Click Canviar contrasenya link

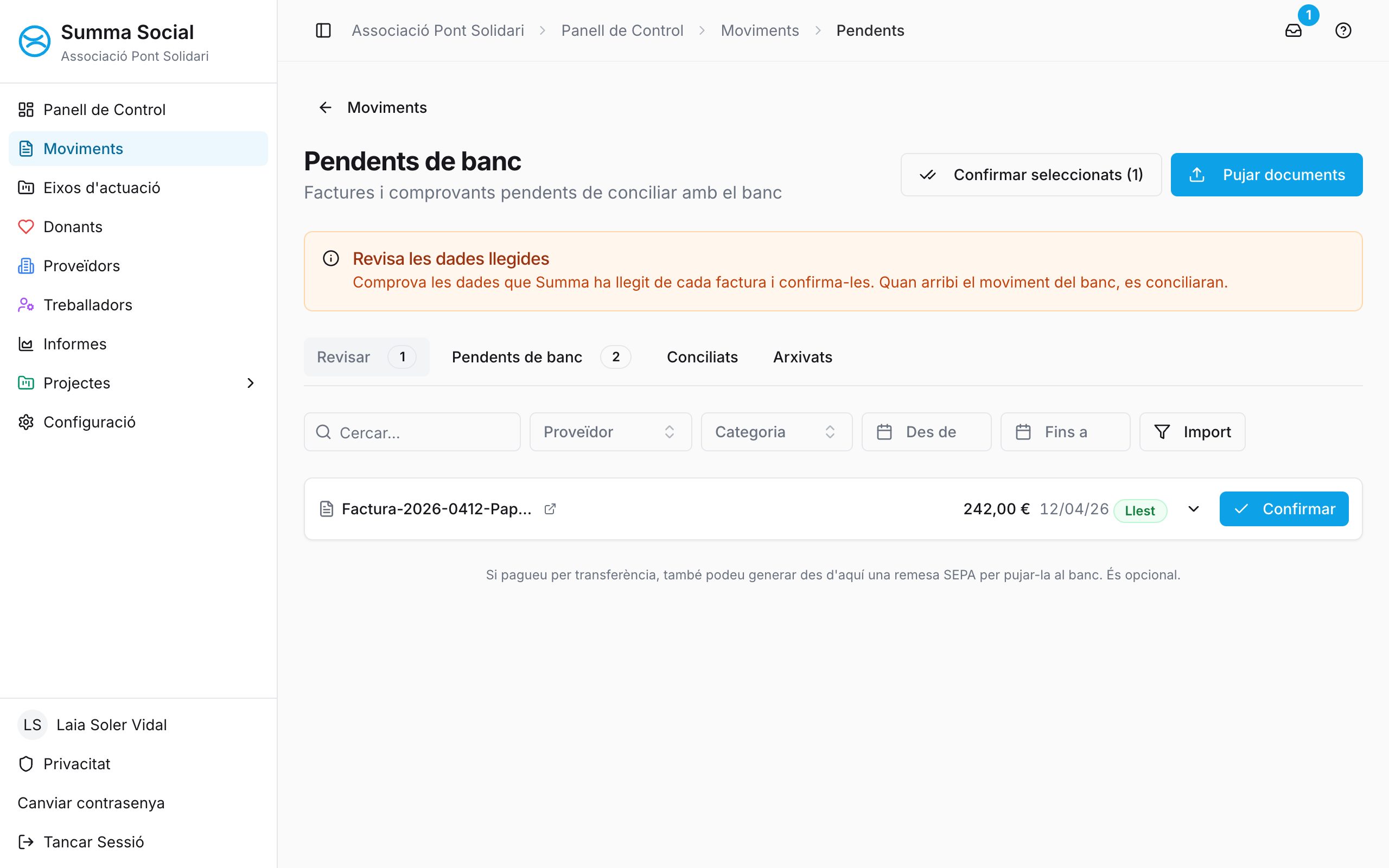(91, 802)
